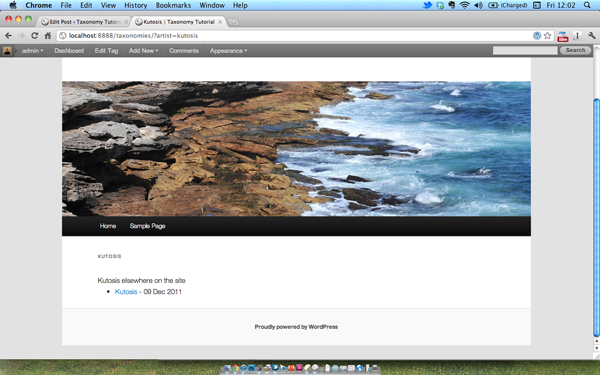Image resolution: width=600 pixels, height=375 pixels.
Task: Open the Edit menu
Action: [x=86, y=5]
